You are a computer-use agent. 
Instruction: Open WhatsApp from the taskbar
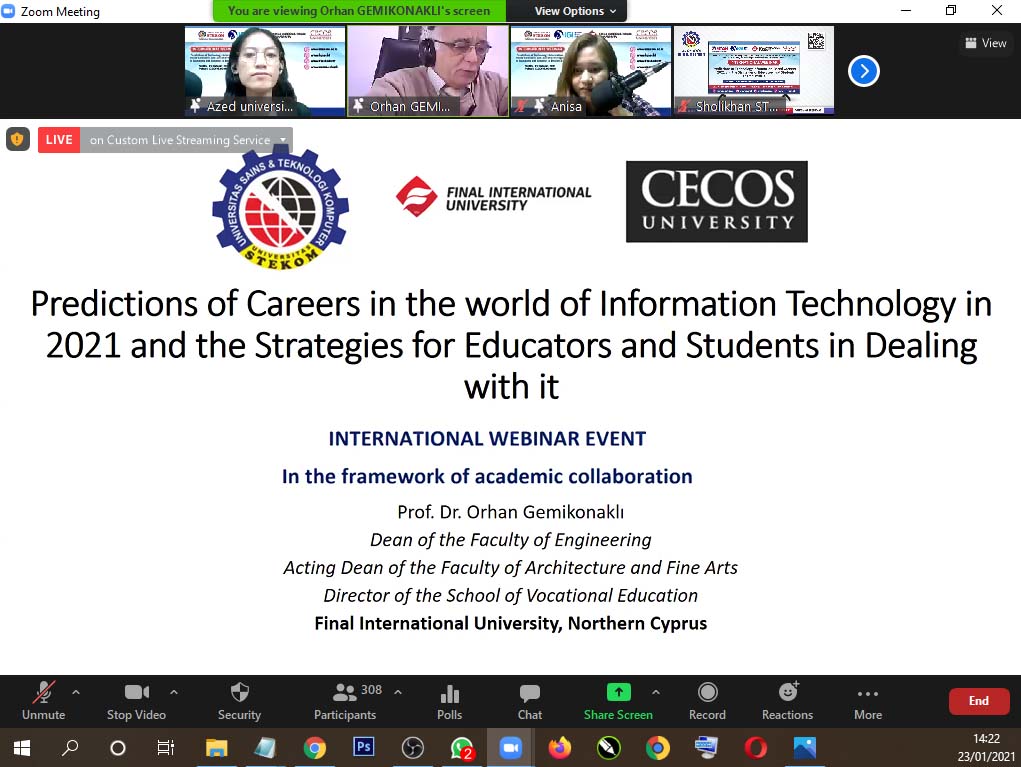pos(462,748)
